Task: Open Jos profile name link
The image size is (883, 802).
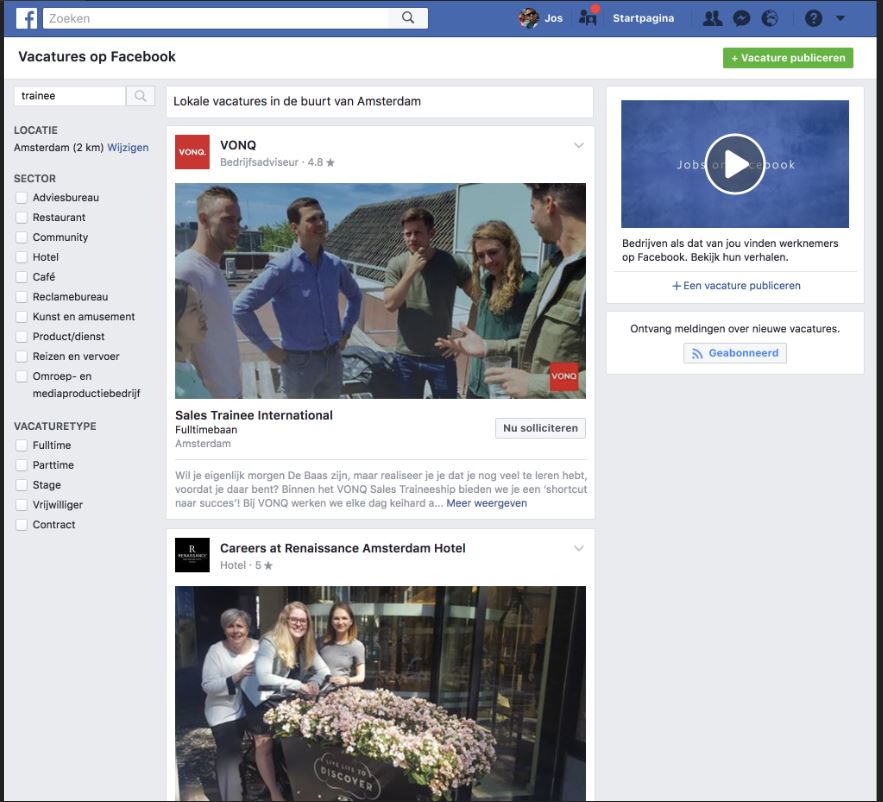Action: coord(553,19)
